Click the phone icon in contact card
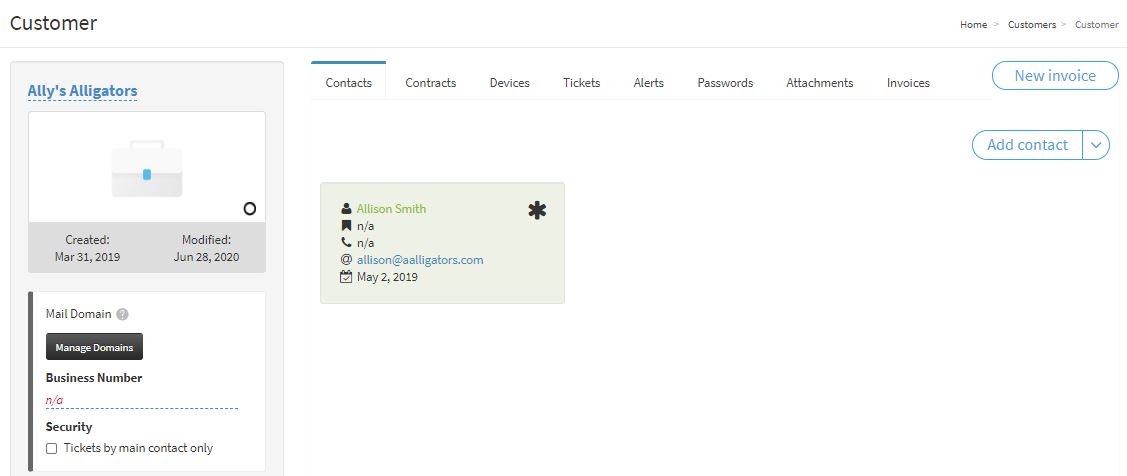Image resolution: width=1127 pixels, height=476 pixels. (346, 243)
